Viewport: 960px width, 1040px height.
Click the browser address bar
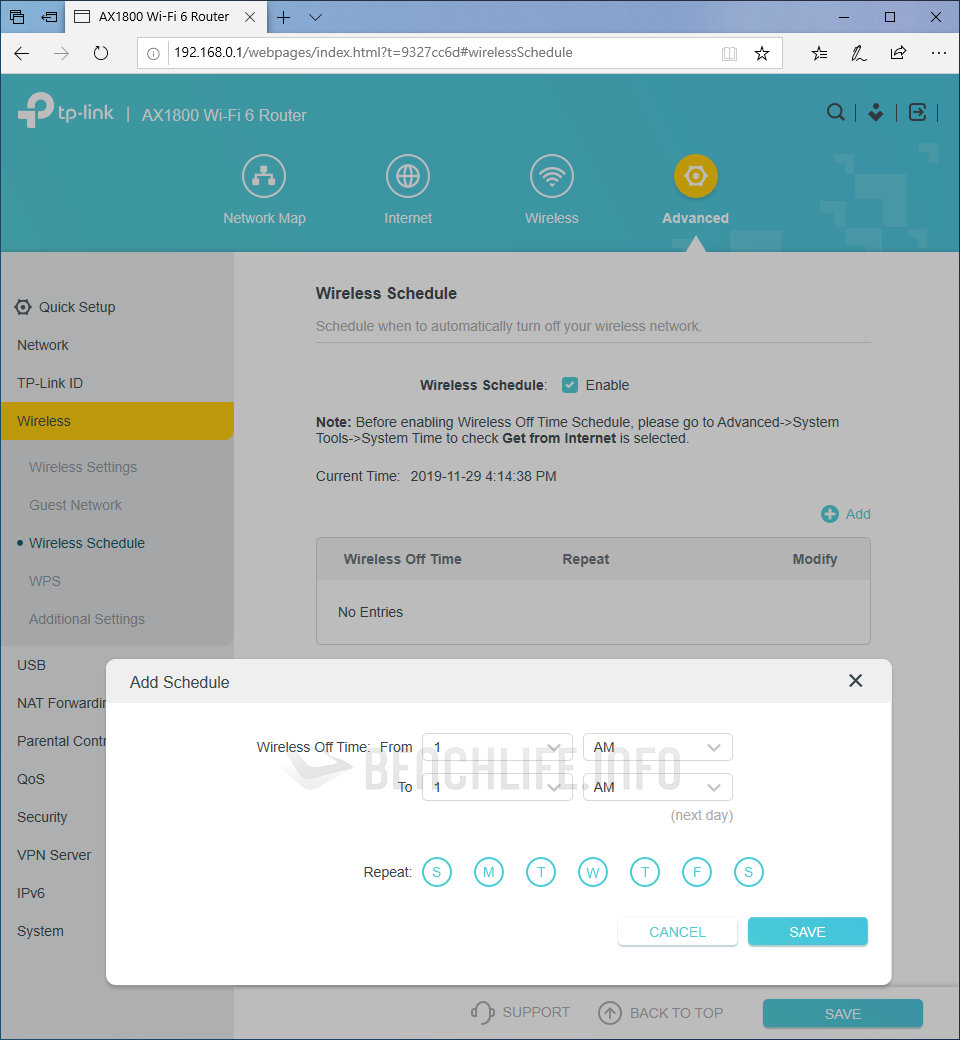click(440, 53)
